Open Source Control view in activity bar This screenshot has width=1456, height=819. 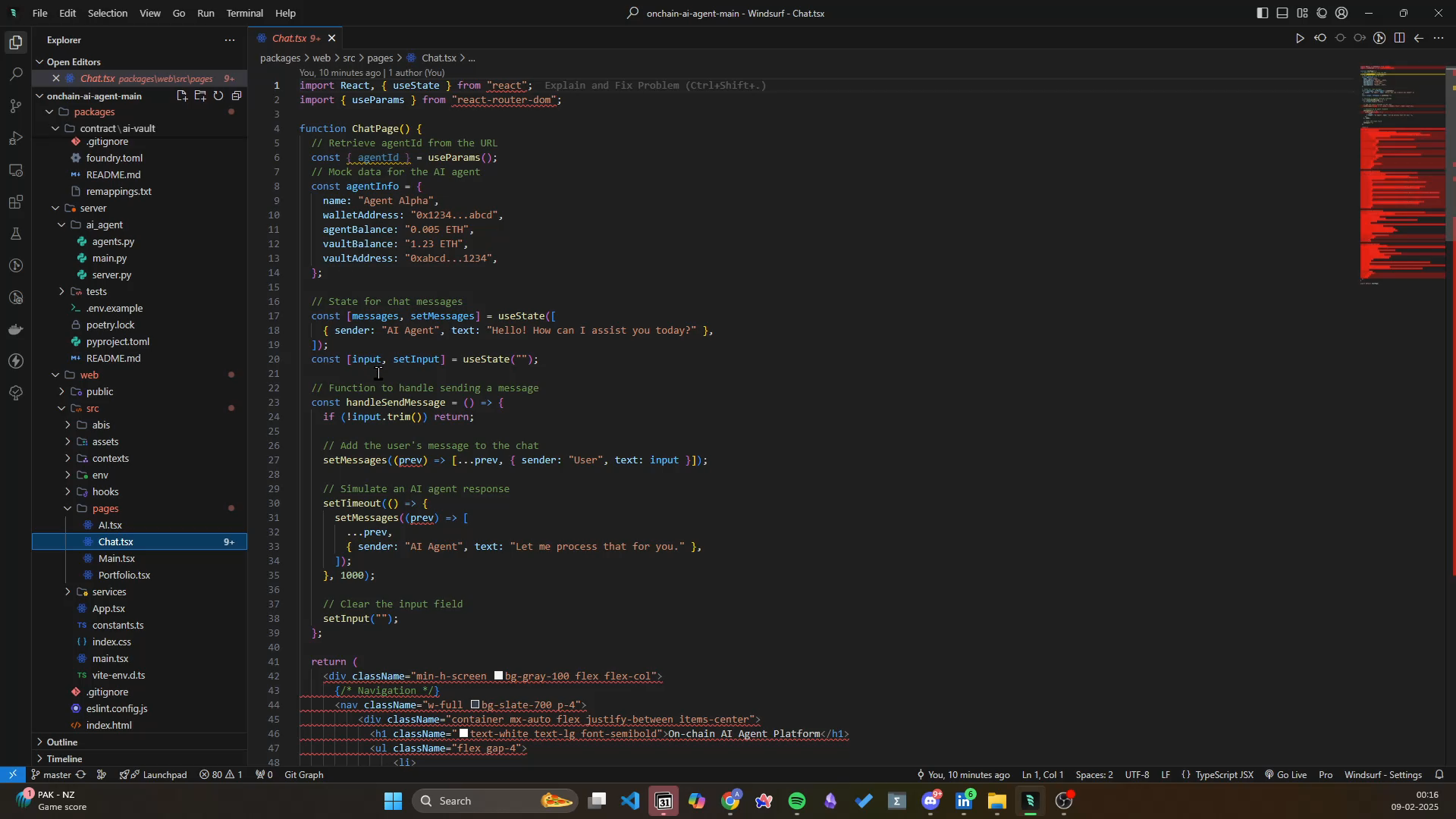pyautogui.click(x=16, y=106)
